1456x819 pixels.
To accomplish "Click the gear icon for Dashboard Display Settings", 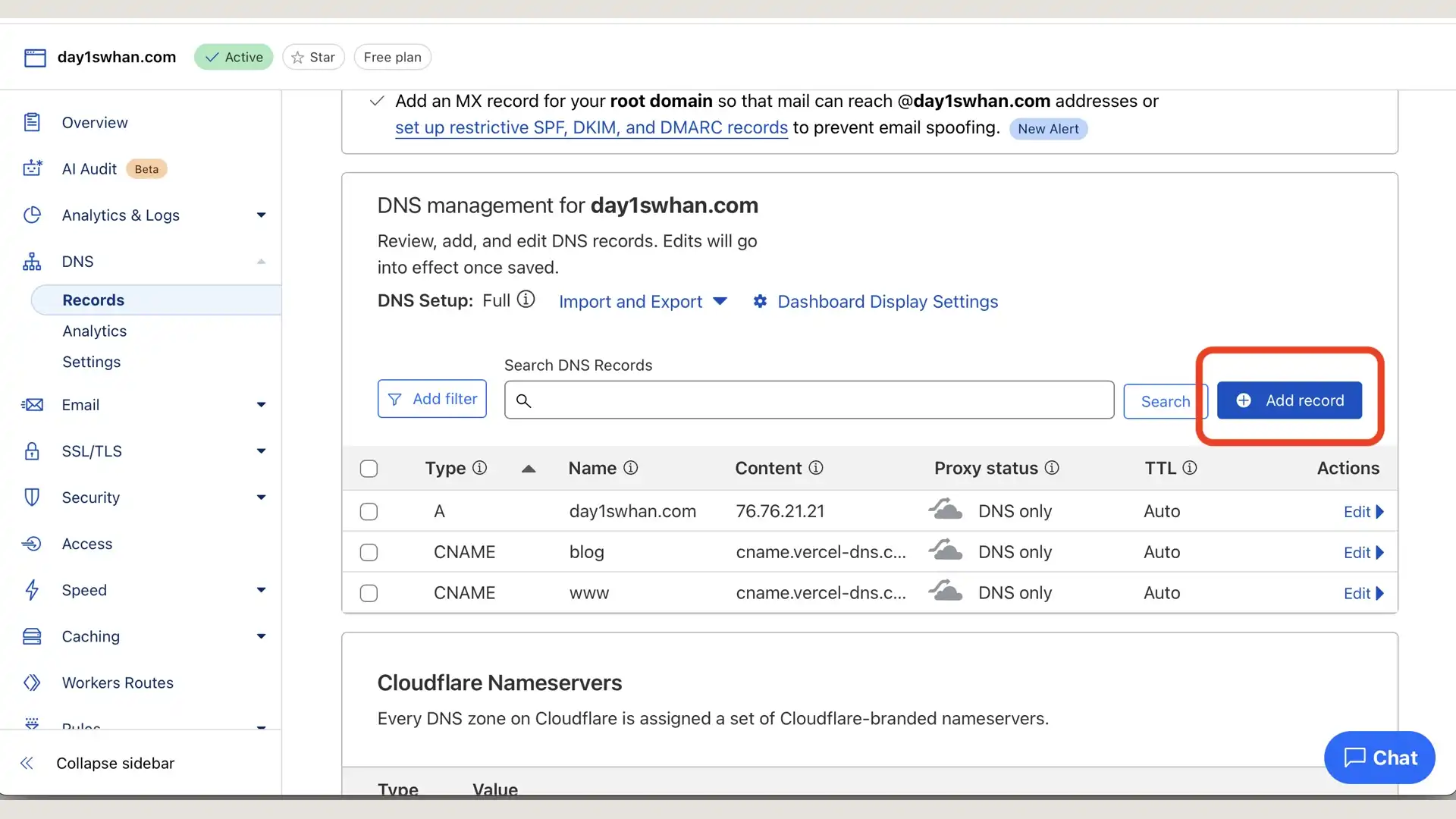I will 760,302.
